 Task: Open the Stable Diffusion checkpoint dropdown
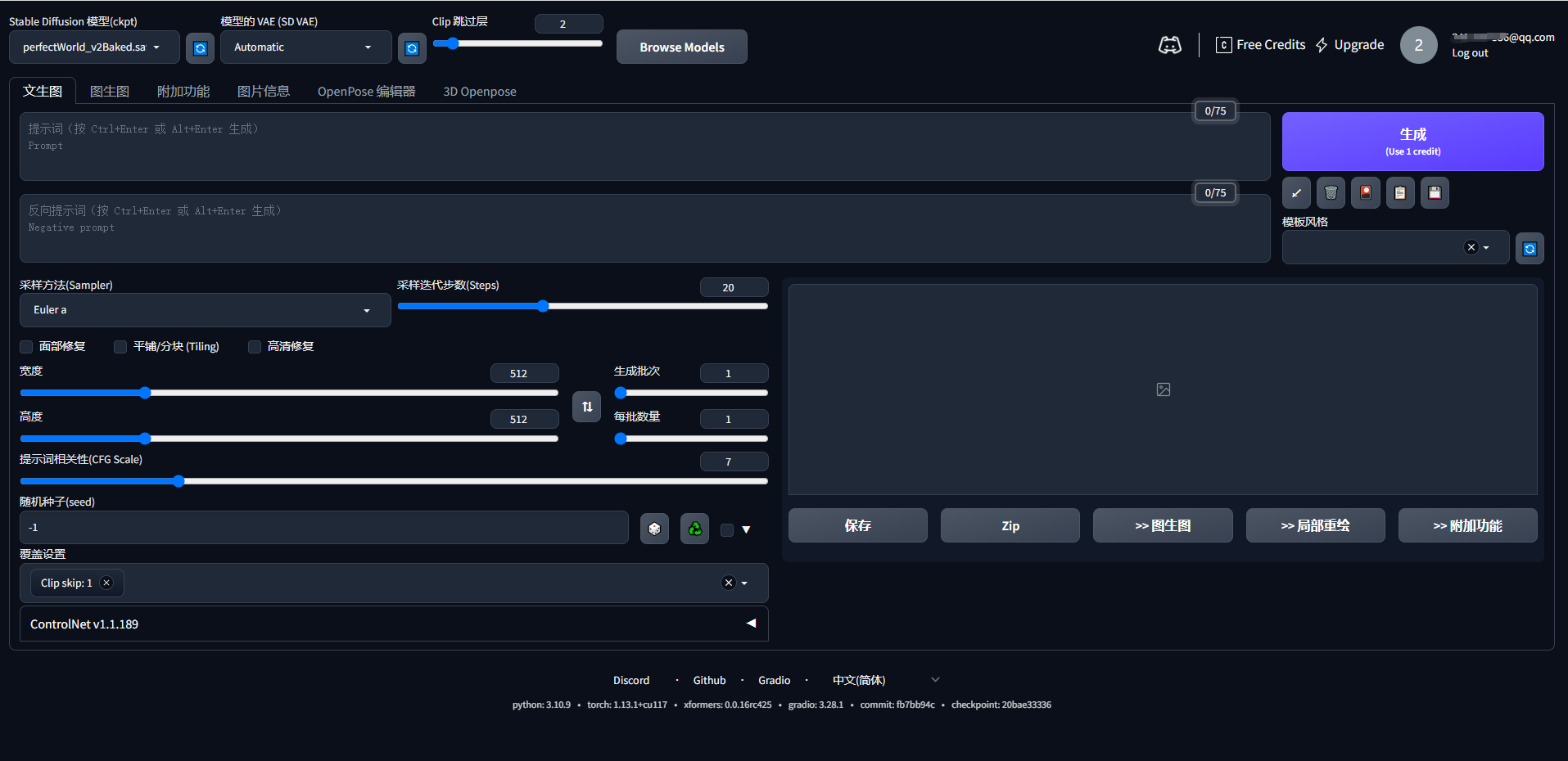(93, 47)
